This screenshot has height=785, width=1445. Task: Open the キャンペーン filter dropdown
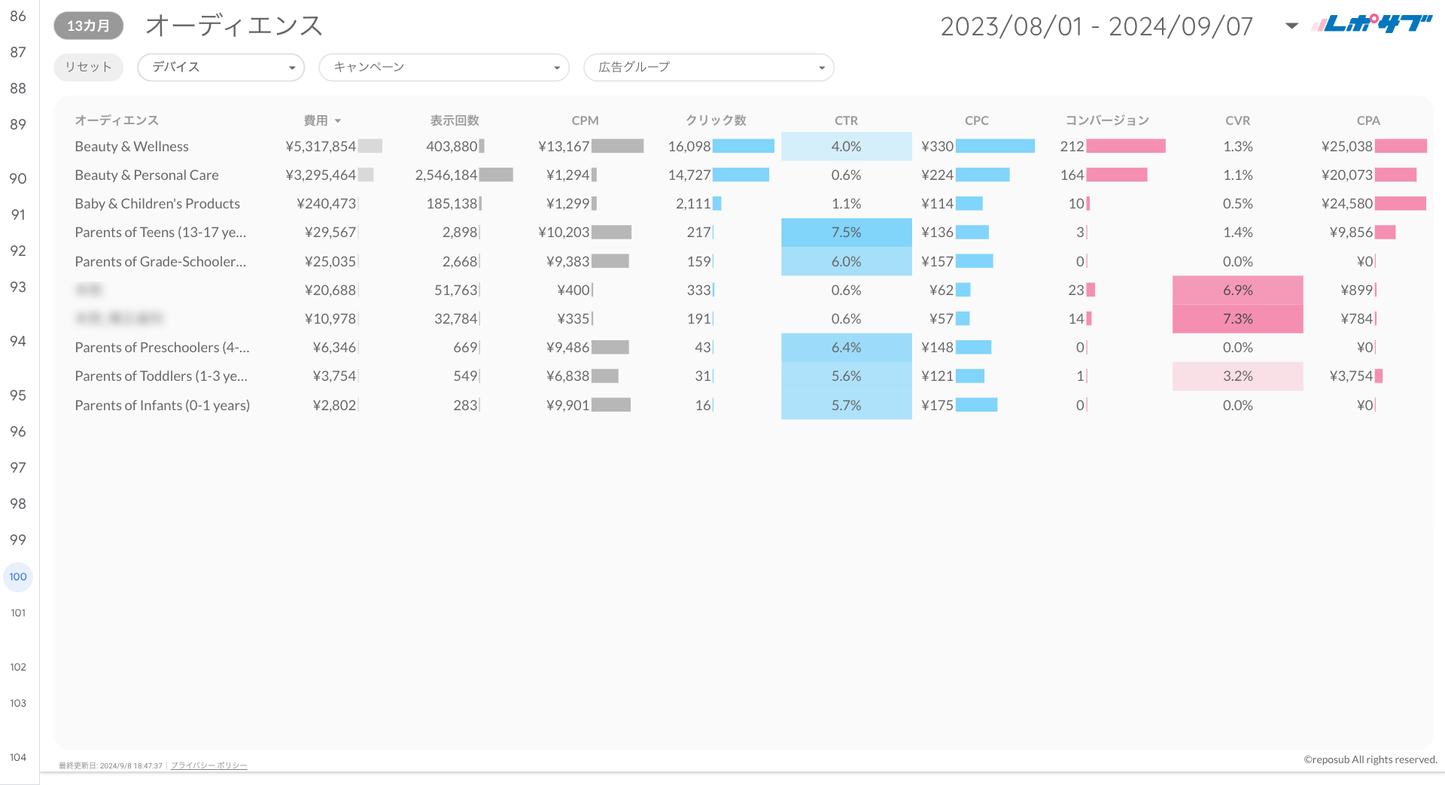tap(443, 67)
